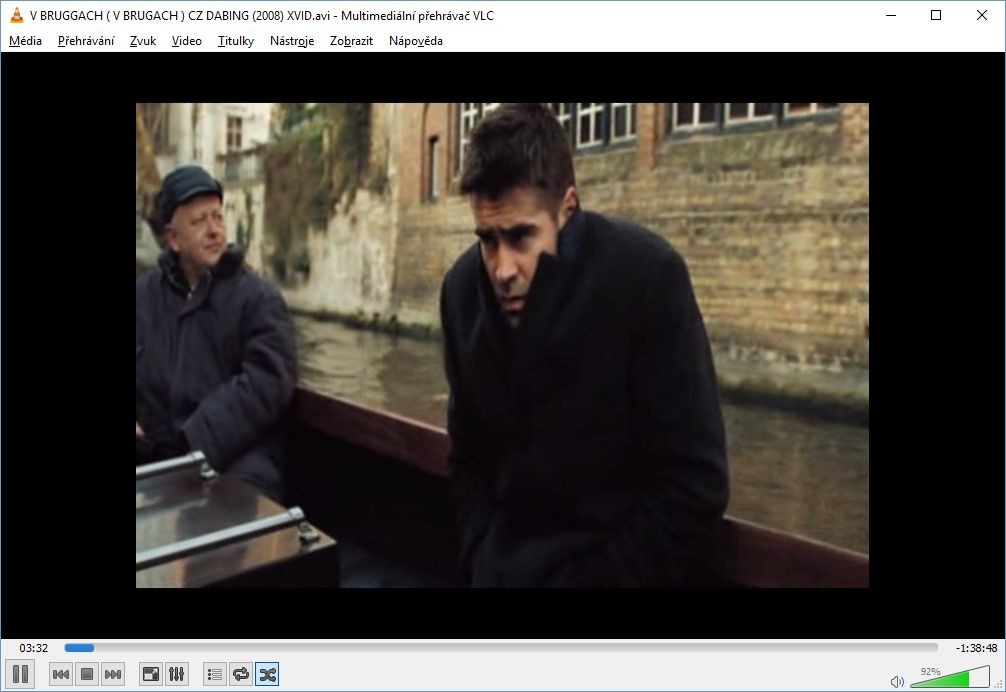Pause playback with the pause button
1006x692 pixels.
point(20,674)
